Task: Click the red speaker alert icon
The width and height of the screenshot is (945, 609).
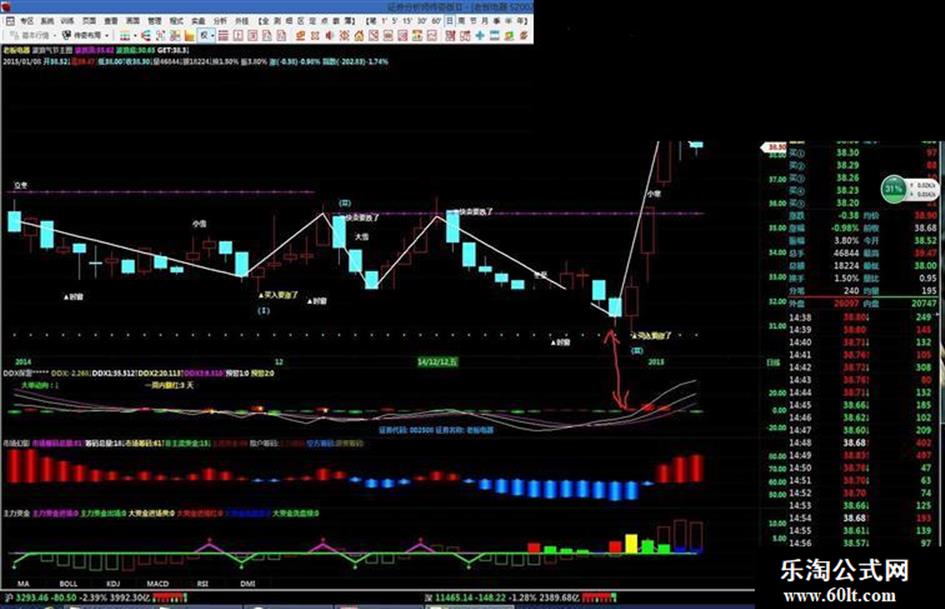Action: click(328, 36)
